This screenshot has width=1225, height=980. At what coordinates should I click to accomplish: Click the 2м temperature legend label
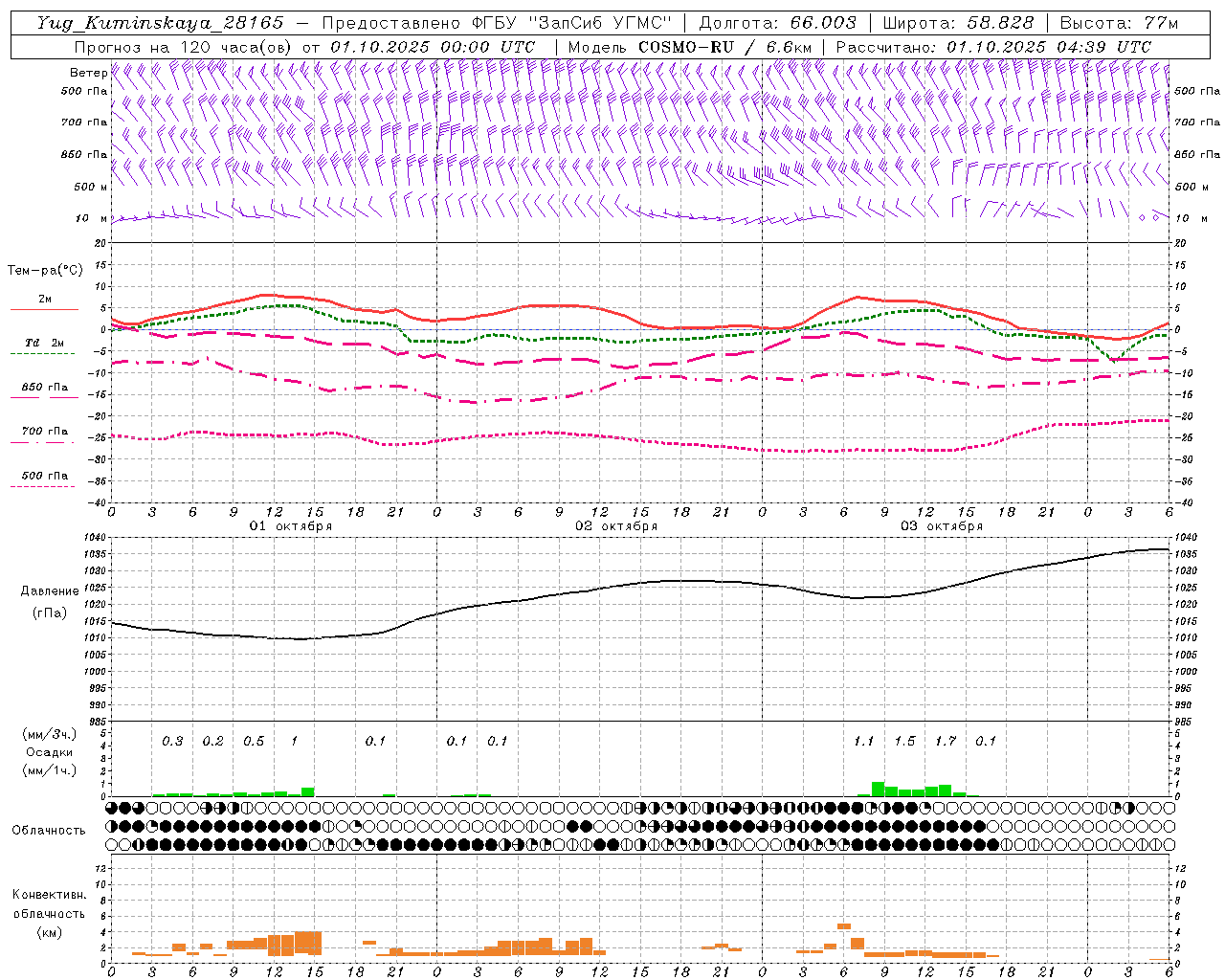point(45,299)
